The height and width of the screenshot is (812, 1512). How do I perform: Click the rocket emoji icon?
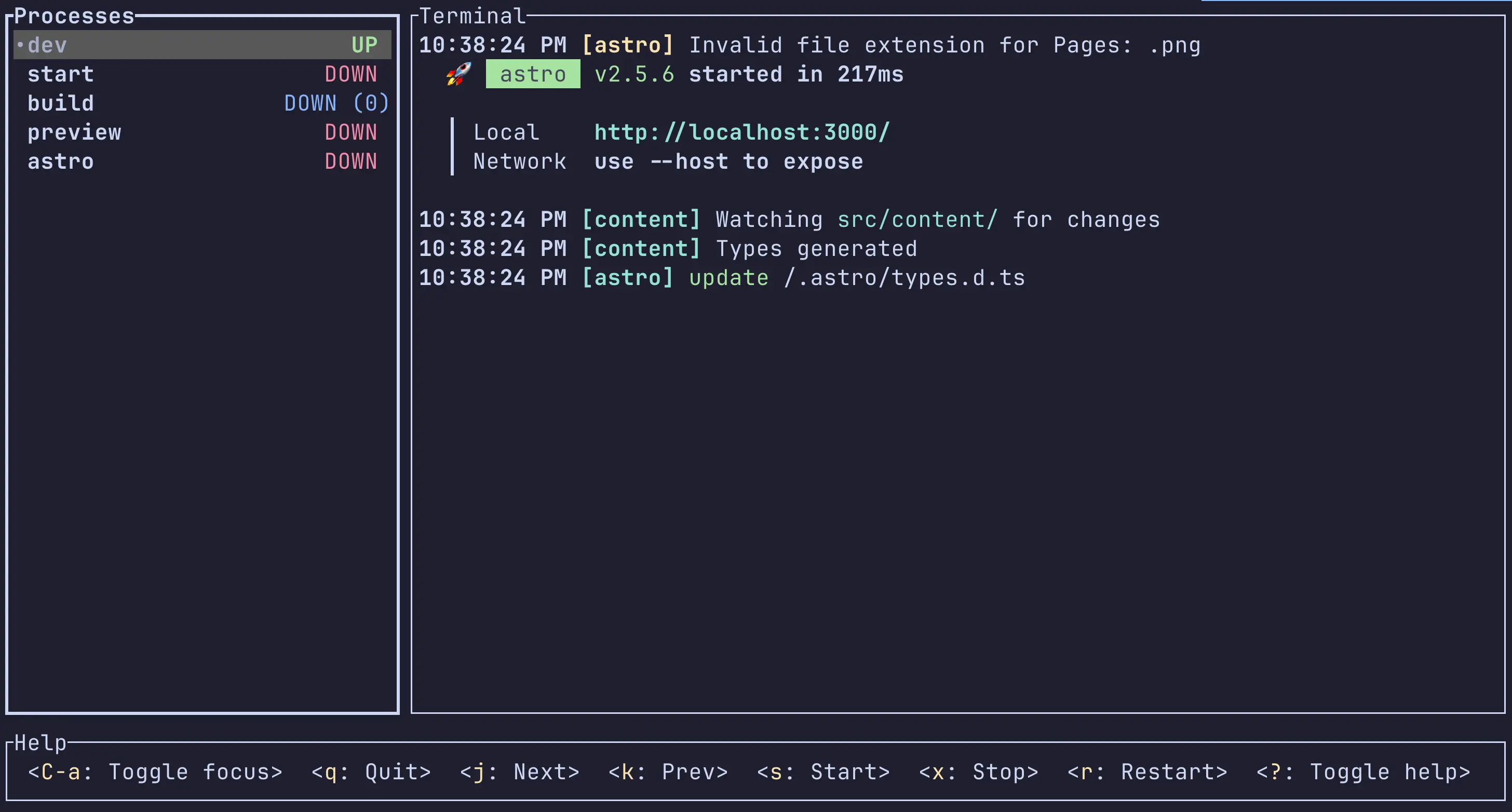[x=458, y=75]
